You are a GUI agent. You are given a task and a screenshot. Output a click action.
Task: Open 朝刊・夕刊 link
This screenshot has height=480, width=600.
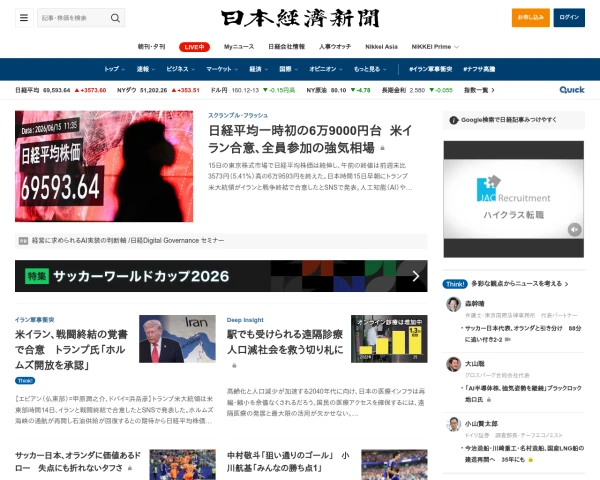click(x=151, y=47)
